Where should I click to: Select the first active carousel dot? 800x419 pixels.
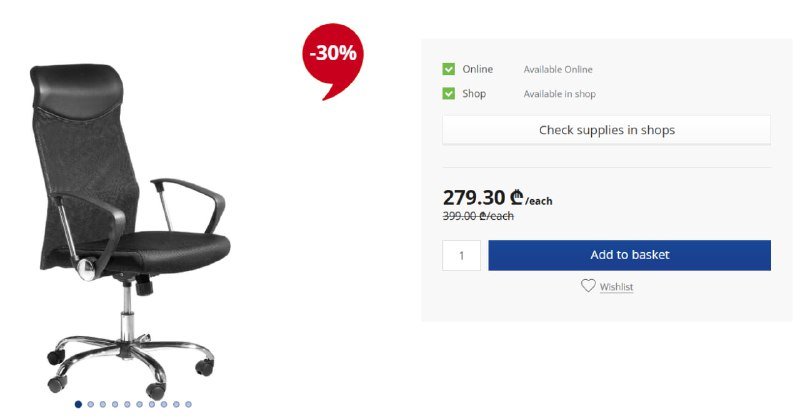pyautogui.click(x=78, y=404)
